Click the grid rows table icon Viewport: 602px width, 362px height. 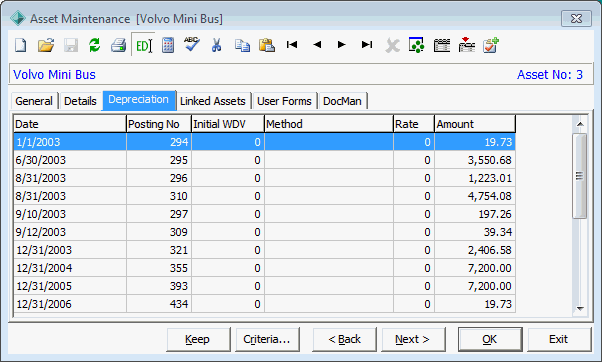coord(442,45)
